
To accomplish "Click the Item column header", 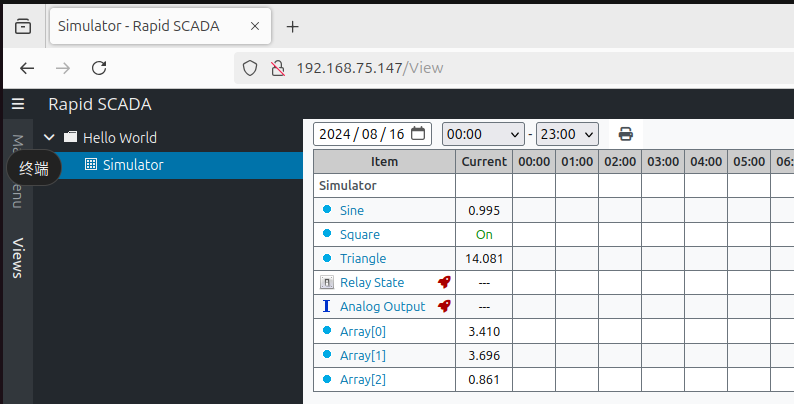I will click(384, 161).
